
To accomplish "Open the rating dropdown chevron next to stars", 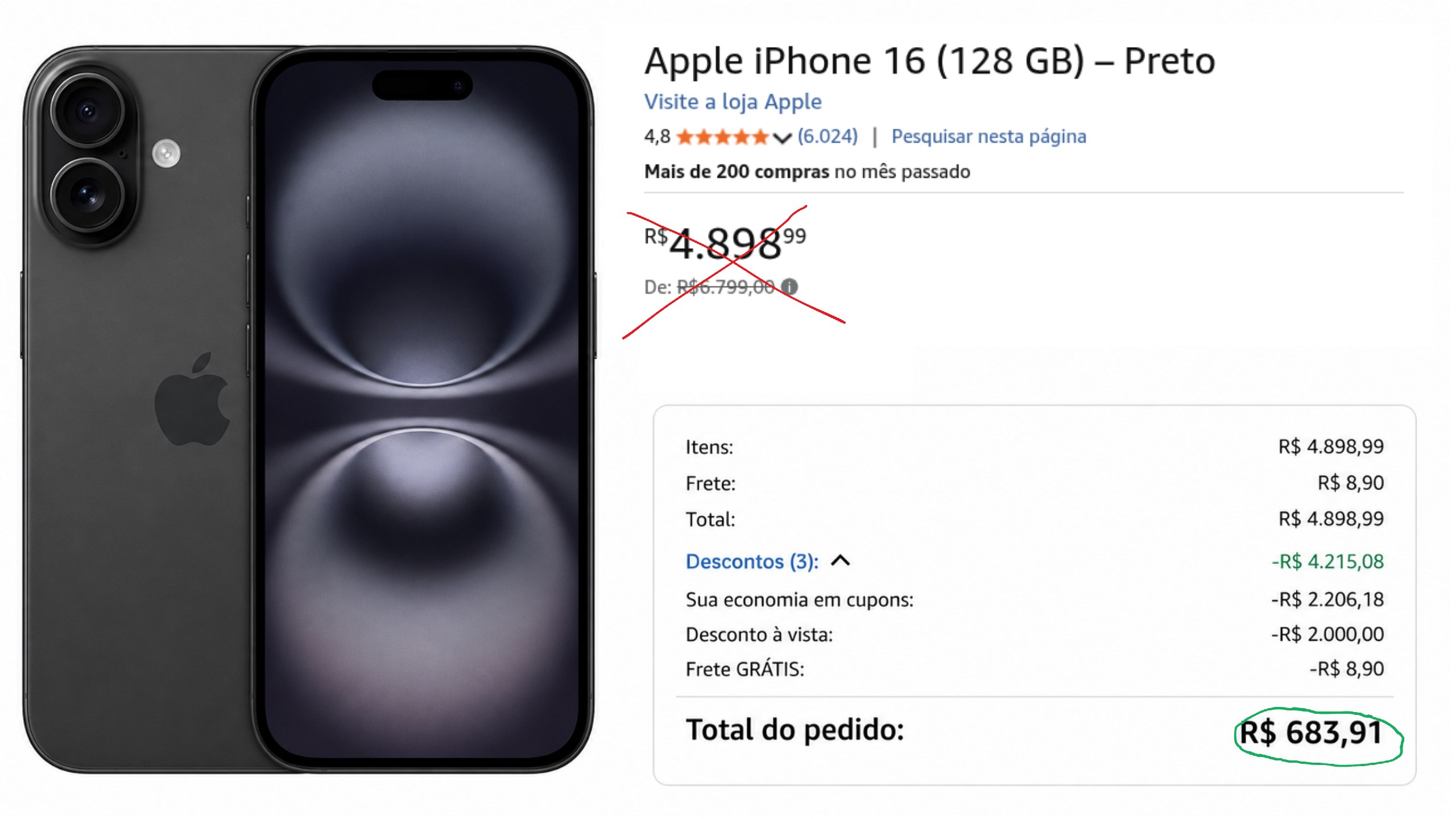I will coord(783,138).
